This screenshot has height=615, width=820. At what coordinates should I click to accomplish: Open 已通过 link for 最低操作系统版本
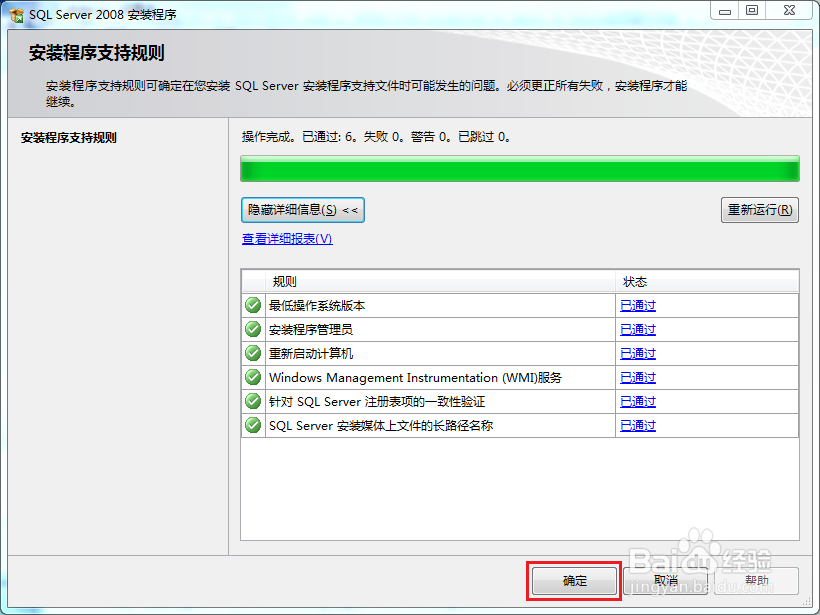click(x=637, y=305)
